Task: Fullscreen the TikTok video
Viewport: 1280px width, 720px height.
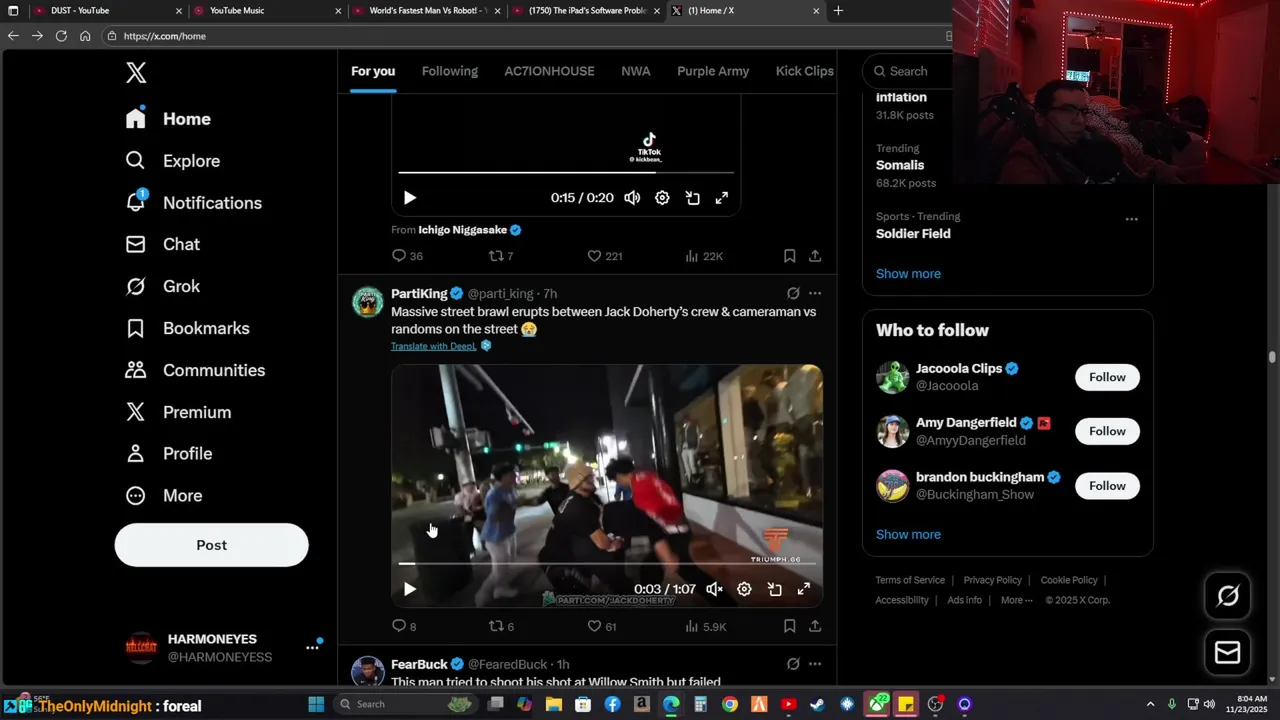Action: (x=721, y=198)
